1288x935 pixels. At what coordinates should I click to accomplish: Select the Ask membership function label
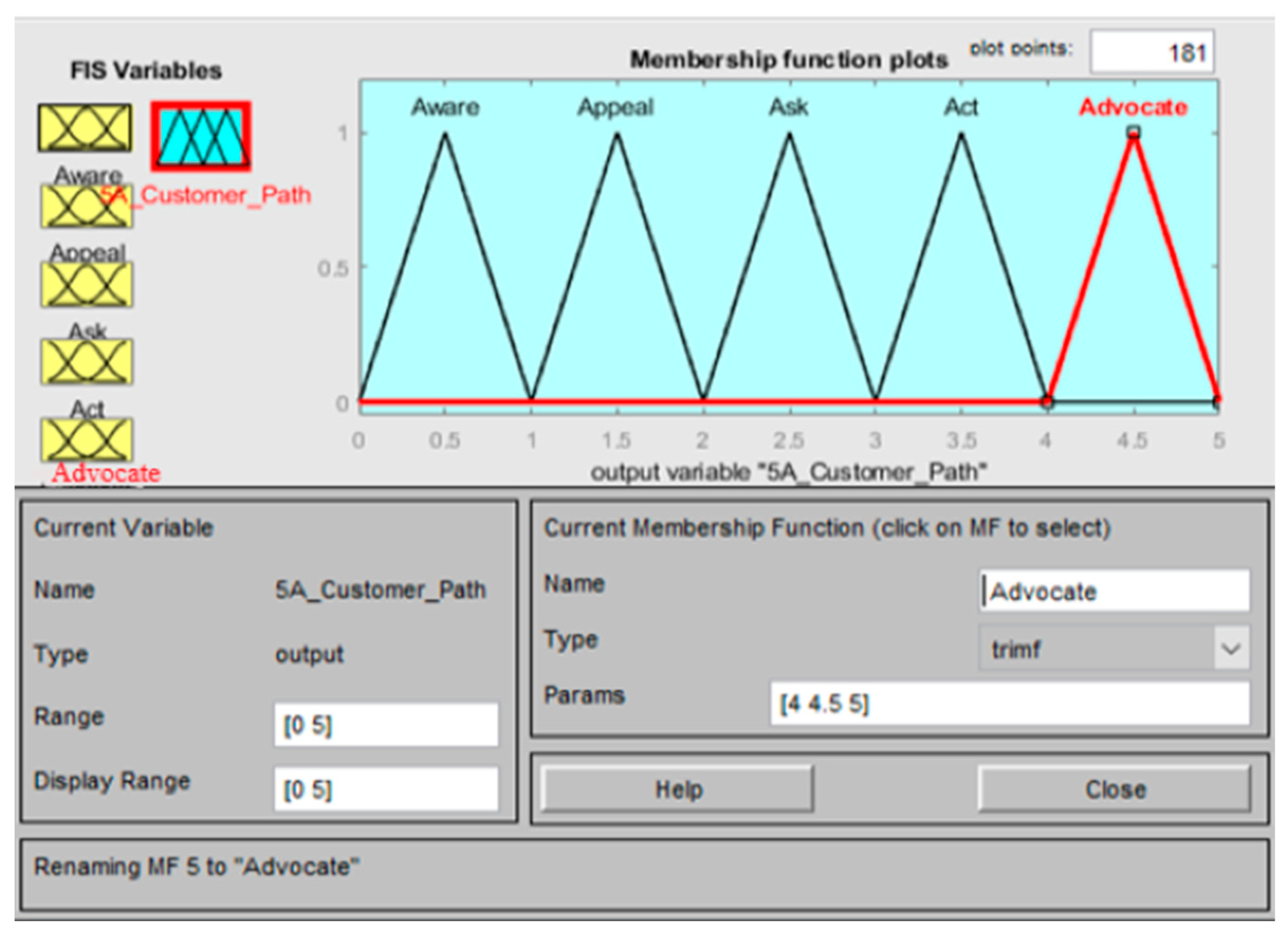point(788,107)
